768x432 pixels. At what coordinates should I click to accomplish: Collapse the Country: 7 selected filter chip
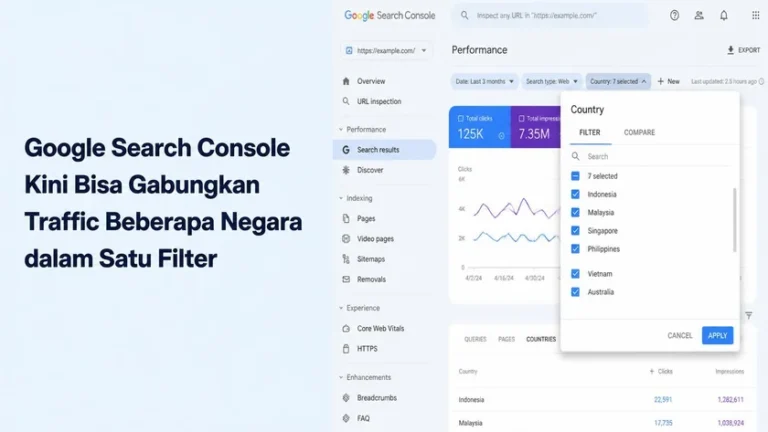coord(618,81)
